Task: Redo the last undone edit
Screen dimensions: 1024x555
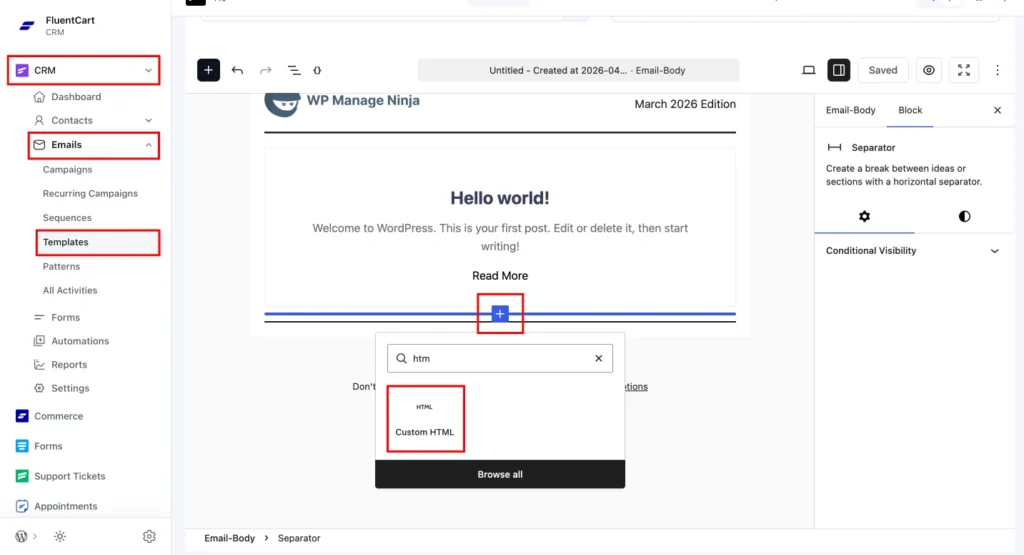Action: 265,70
